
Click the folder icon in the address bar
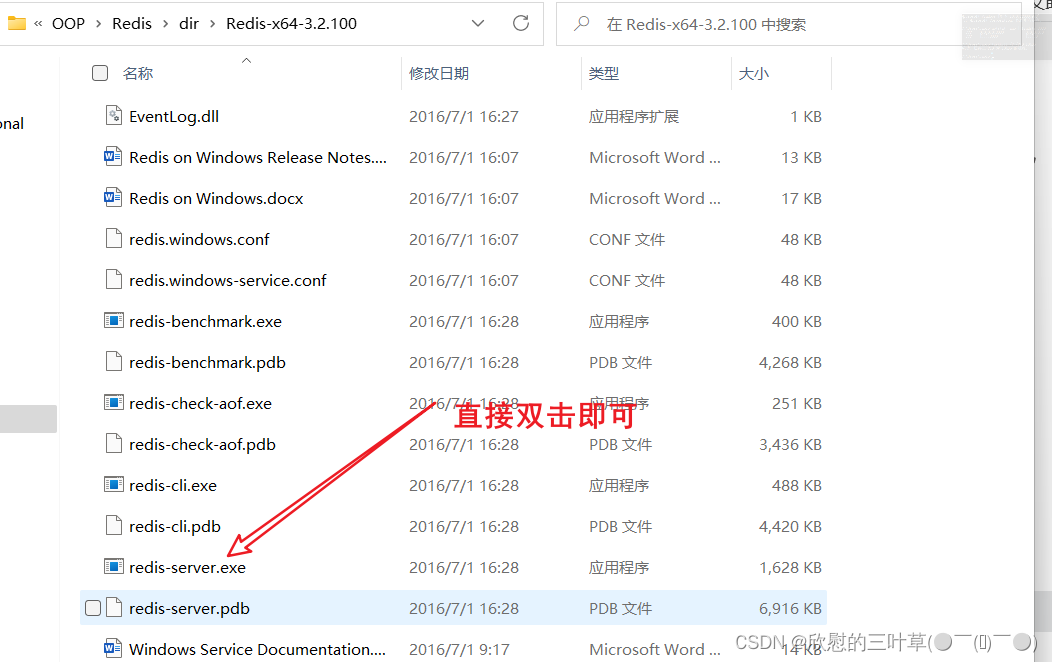(x=16, y=23)
